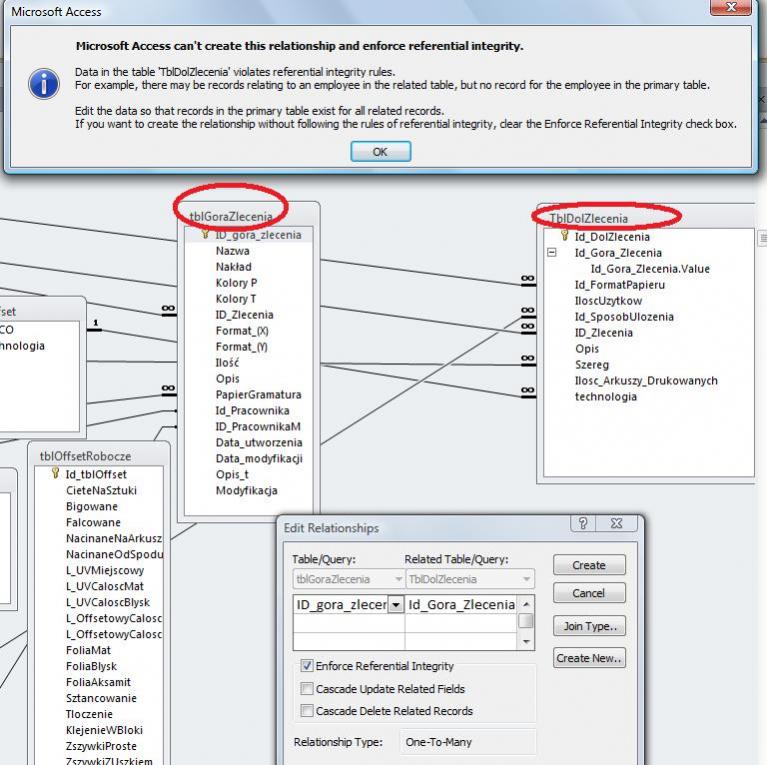Screen dimensions: 767x765
Task: Select the FoliaAksamit field
Action: [x=98, y=682]
